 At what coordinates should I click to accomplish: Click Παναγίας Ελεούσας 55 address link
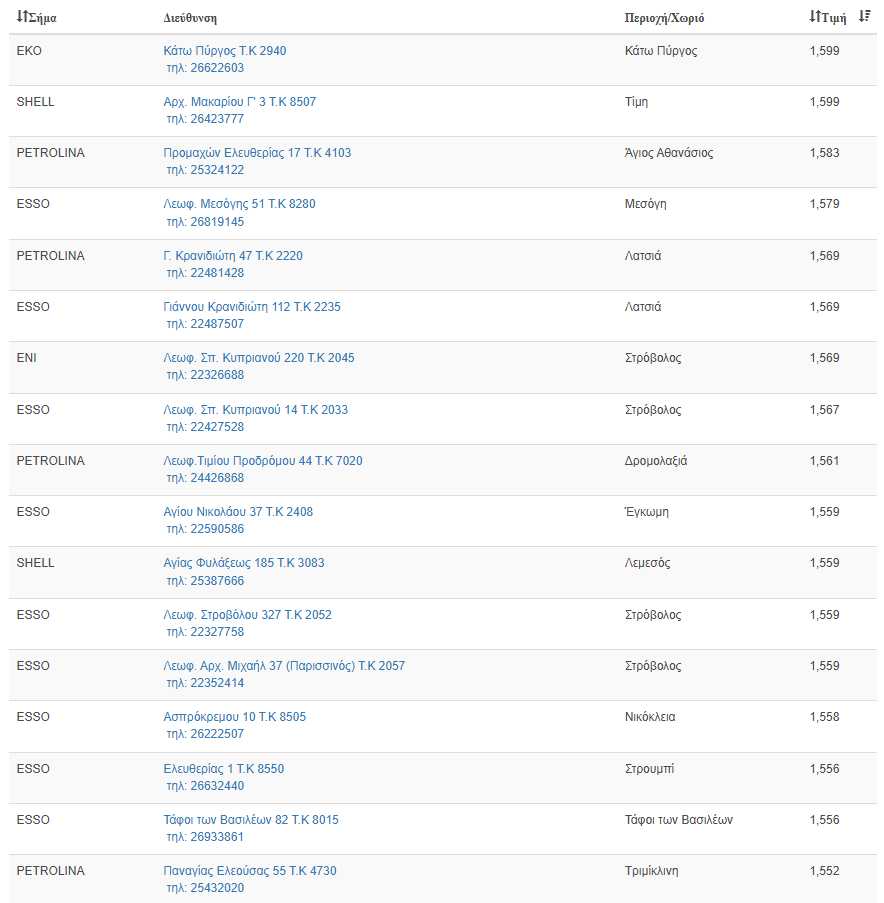(x=250, y=871)
